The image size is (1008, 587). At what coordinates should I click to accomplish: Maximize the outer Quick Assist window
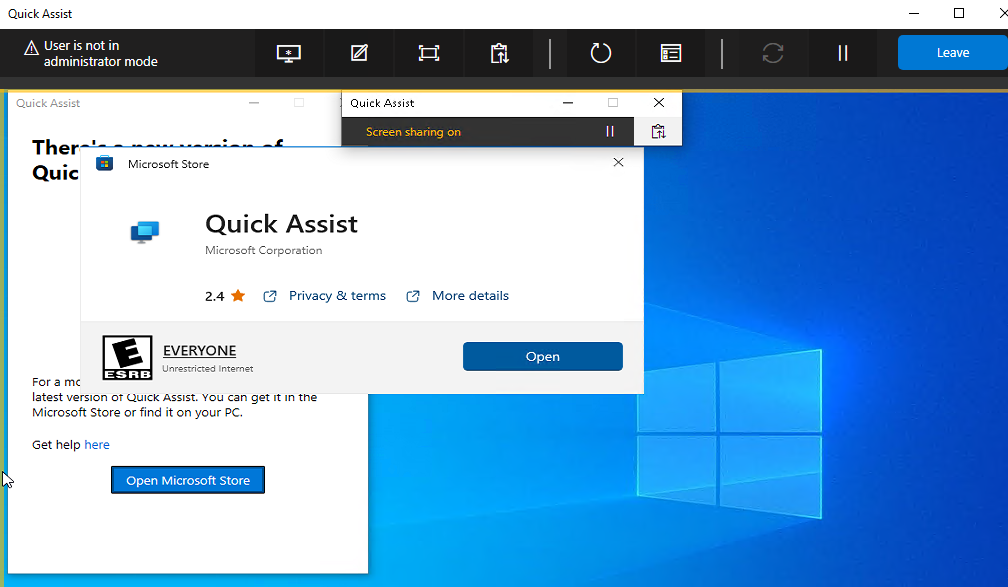[x=958, y=14]
